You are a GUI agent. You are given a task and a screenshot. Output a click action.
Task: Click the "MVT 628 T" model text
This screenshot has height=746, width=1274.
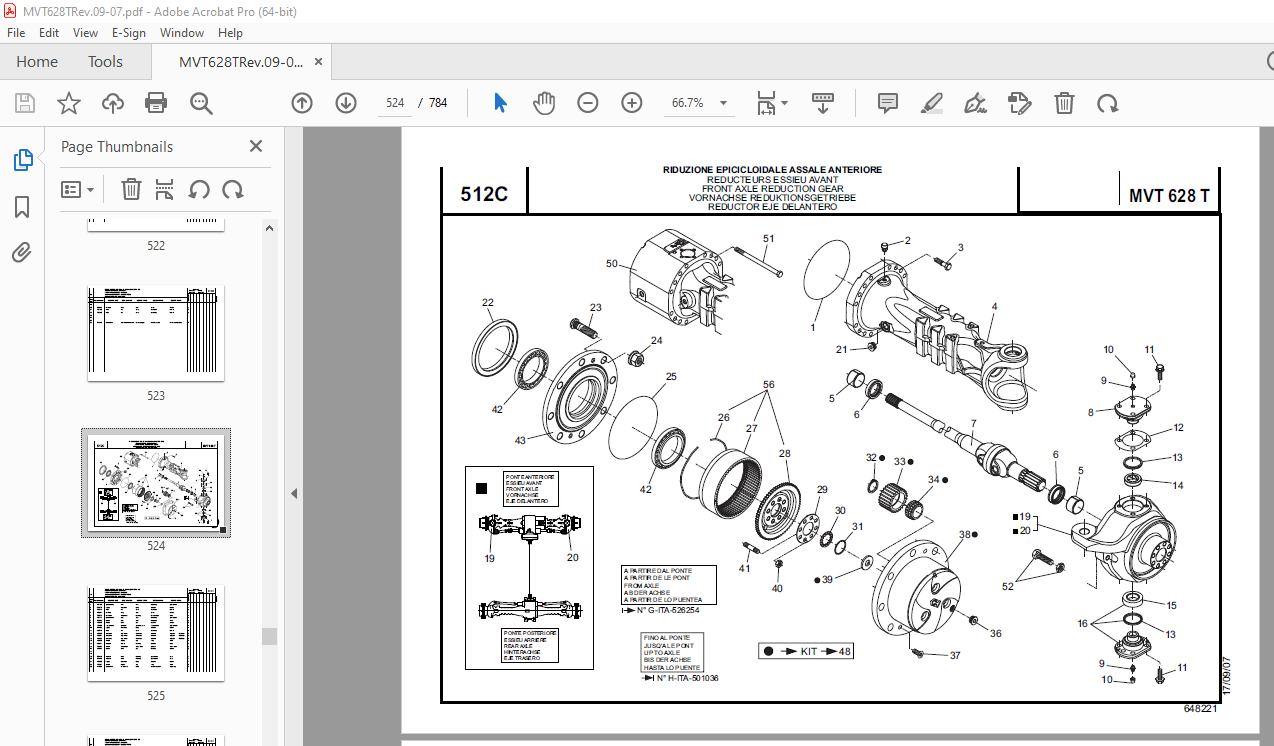click(x=1169, y=196)
